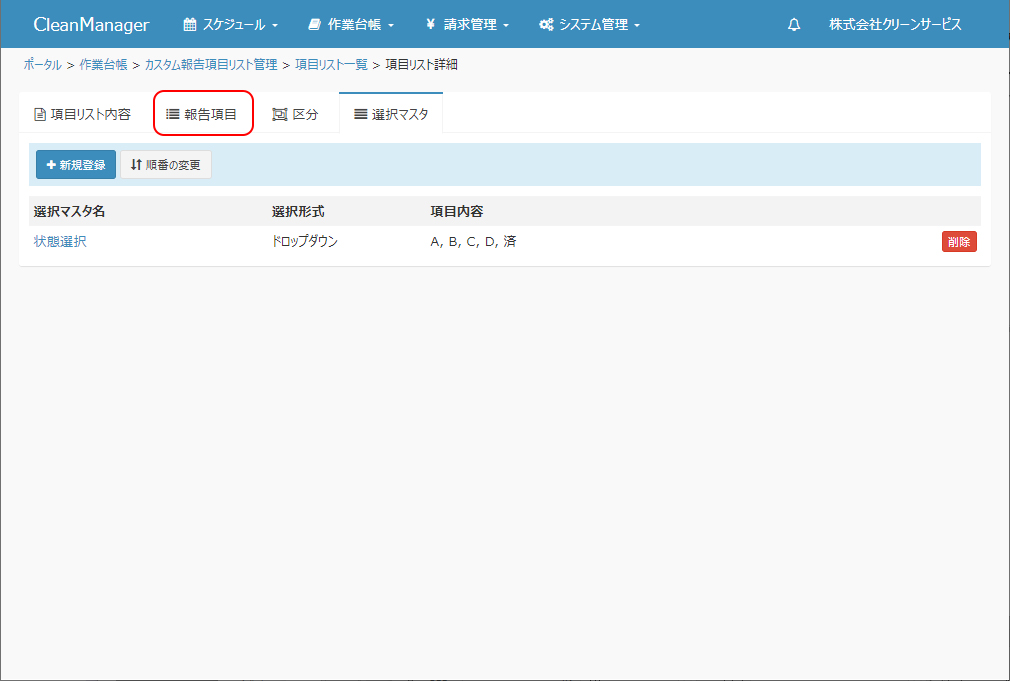Open the 請求管理 dropdown menu
The image size is (1010, 681).
tap(467, 25)
